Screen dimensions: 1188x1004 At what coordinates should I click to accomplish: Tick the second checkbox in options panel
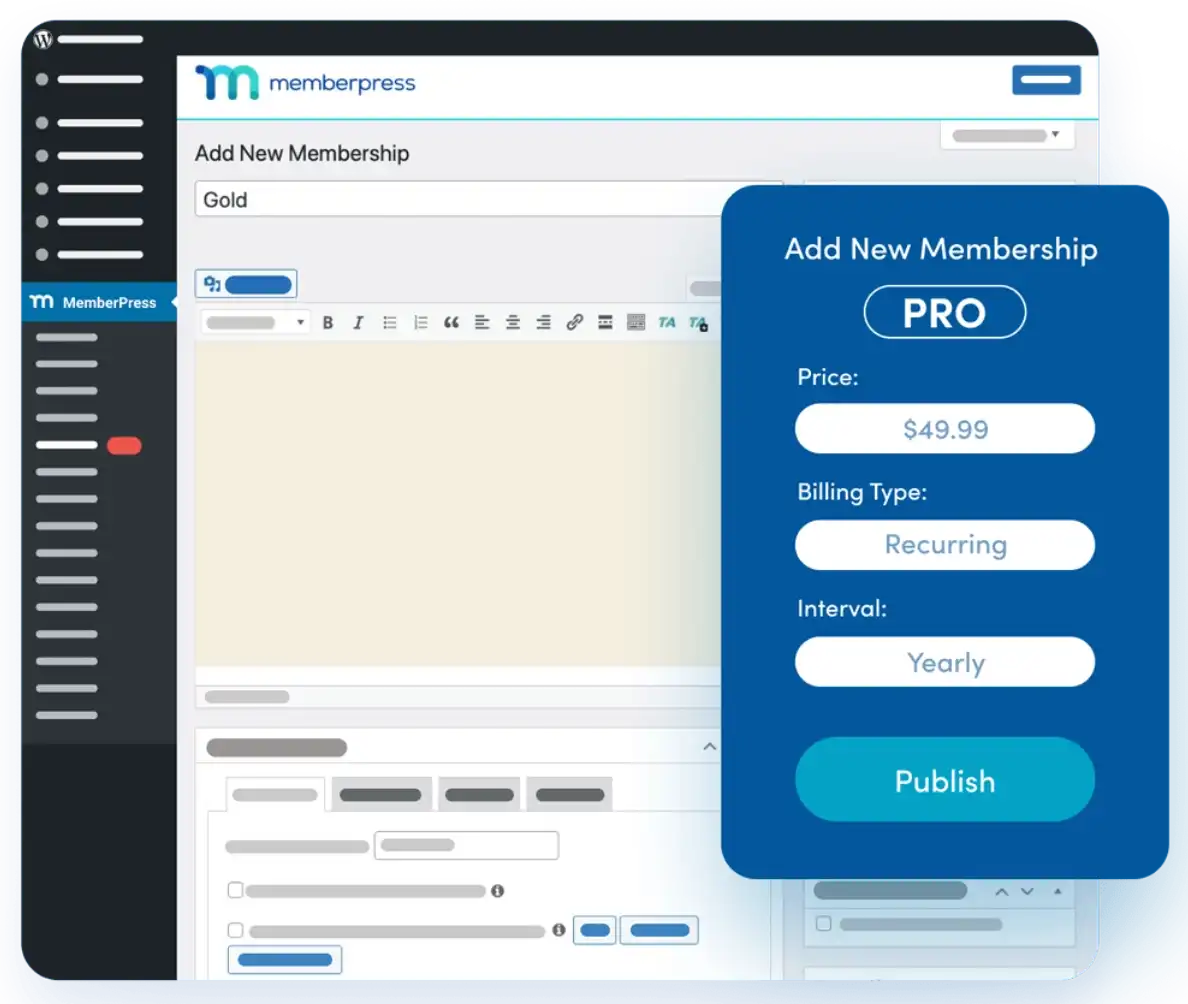coord(236,930)
